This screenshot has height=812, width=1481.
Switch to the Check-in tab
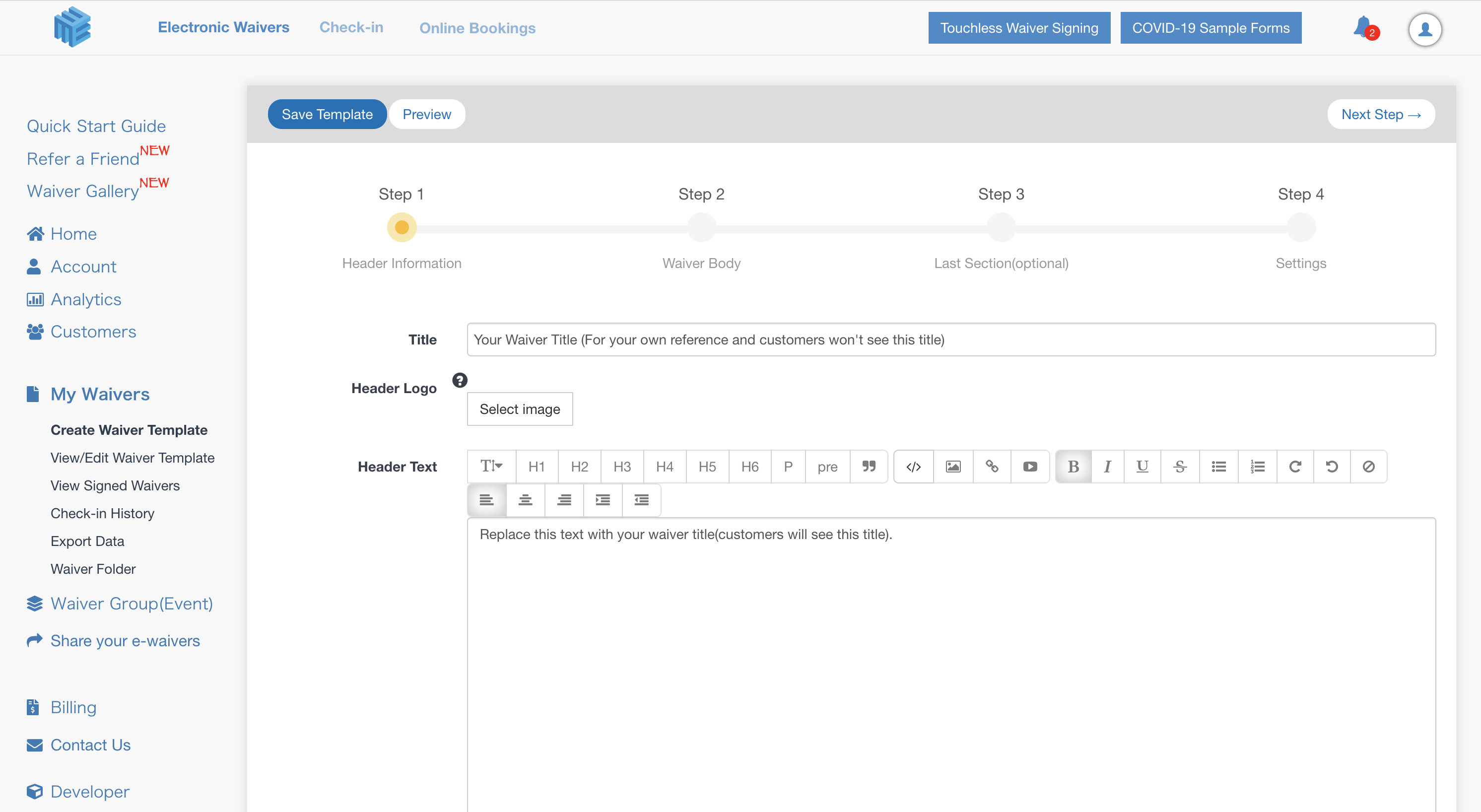pyautogui.click(x=351, y=27)
